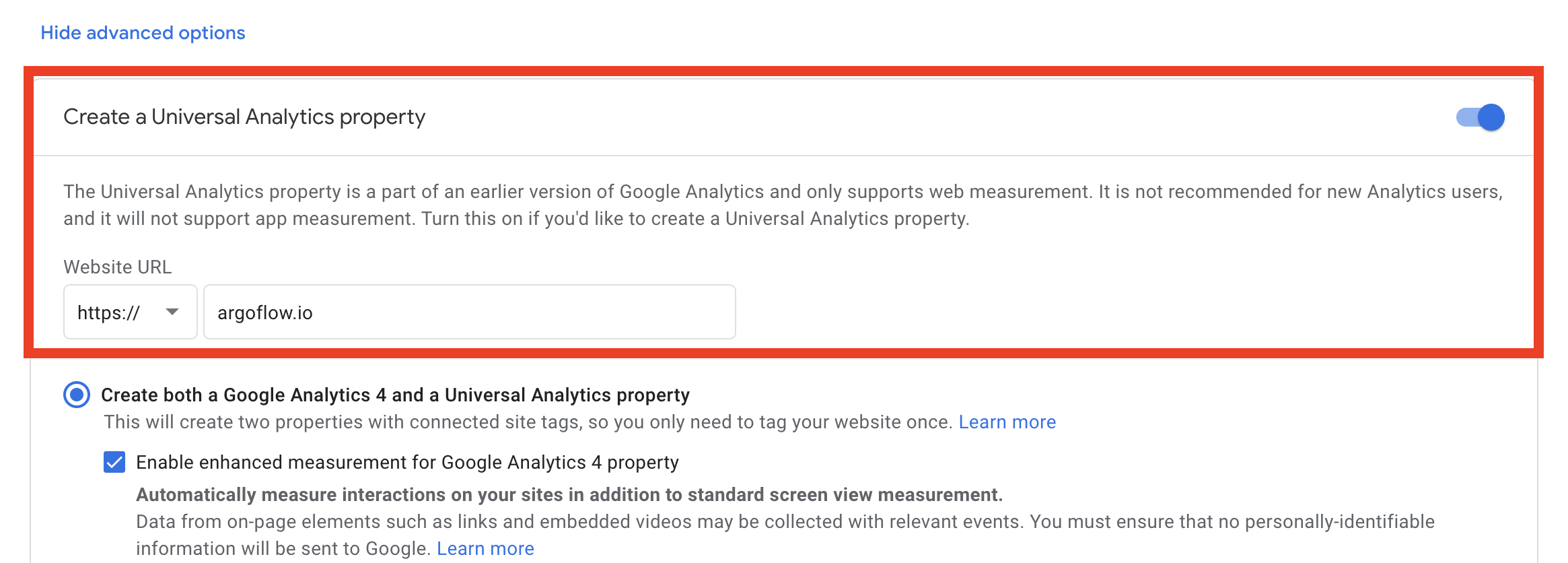Click the Universal Analytics description paragraph

coord(783,205)
